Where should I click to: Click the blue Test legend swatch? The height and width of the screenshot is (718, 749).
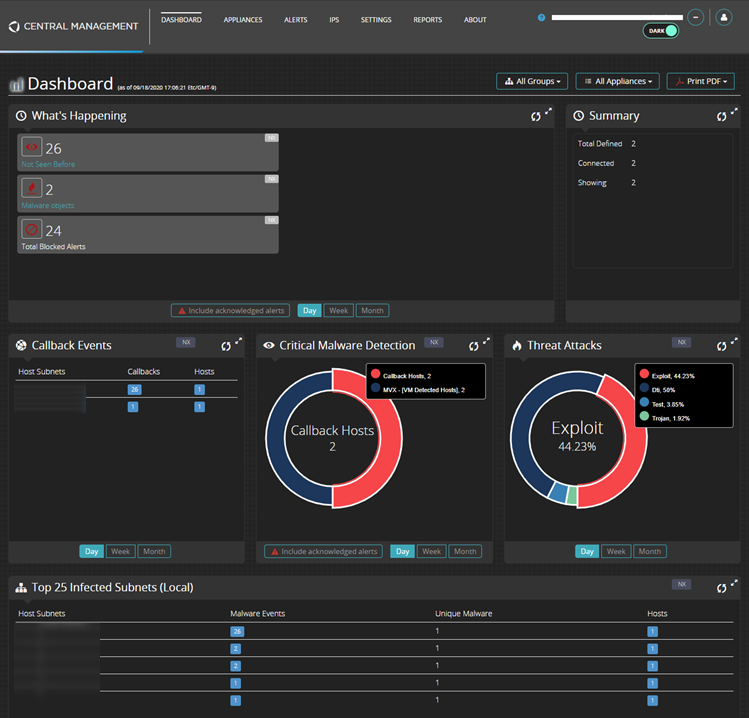(644, 402)
